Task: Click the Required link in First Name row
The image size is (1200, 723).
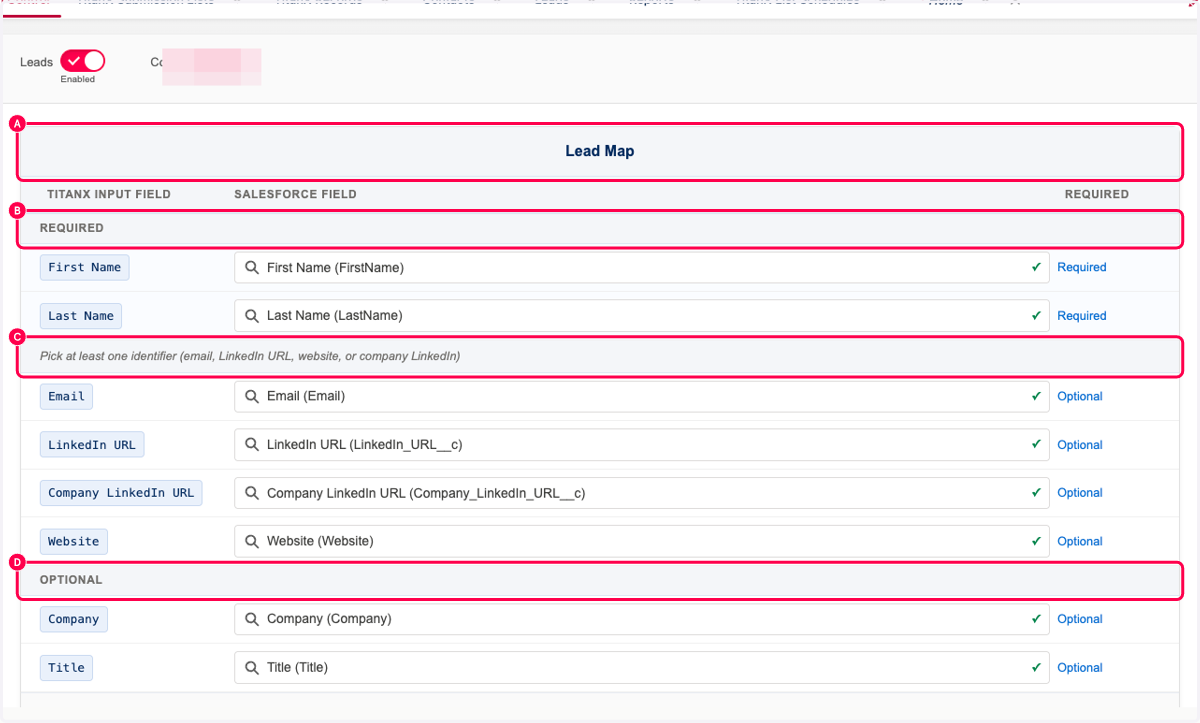Action: [1082, 268]
